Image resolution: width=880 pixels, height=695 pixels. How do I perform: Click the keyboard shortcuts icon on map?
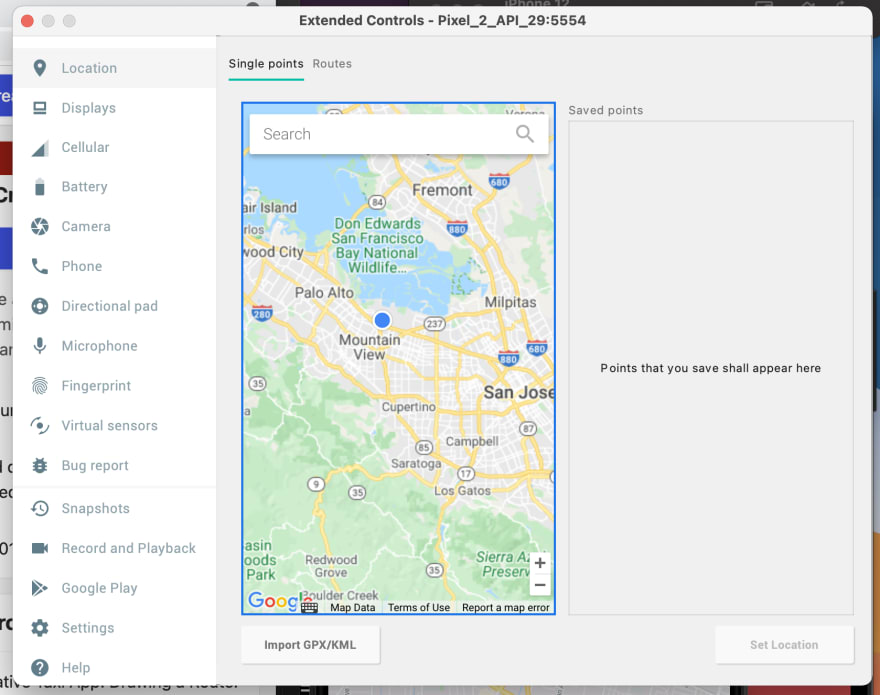[309, 607]
